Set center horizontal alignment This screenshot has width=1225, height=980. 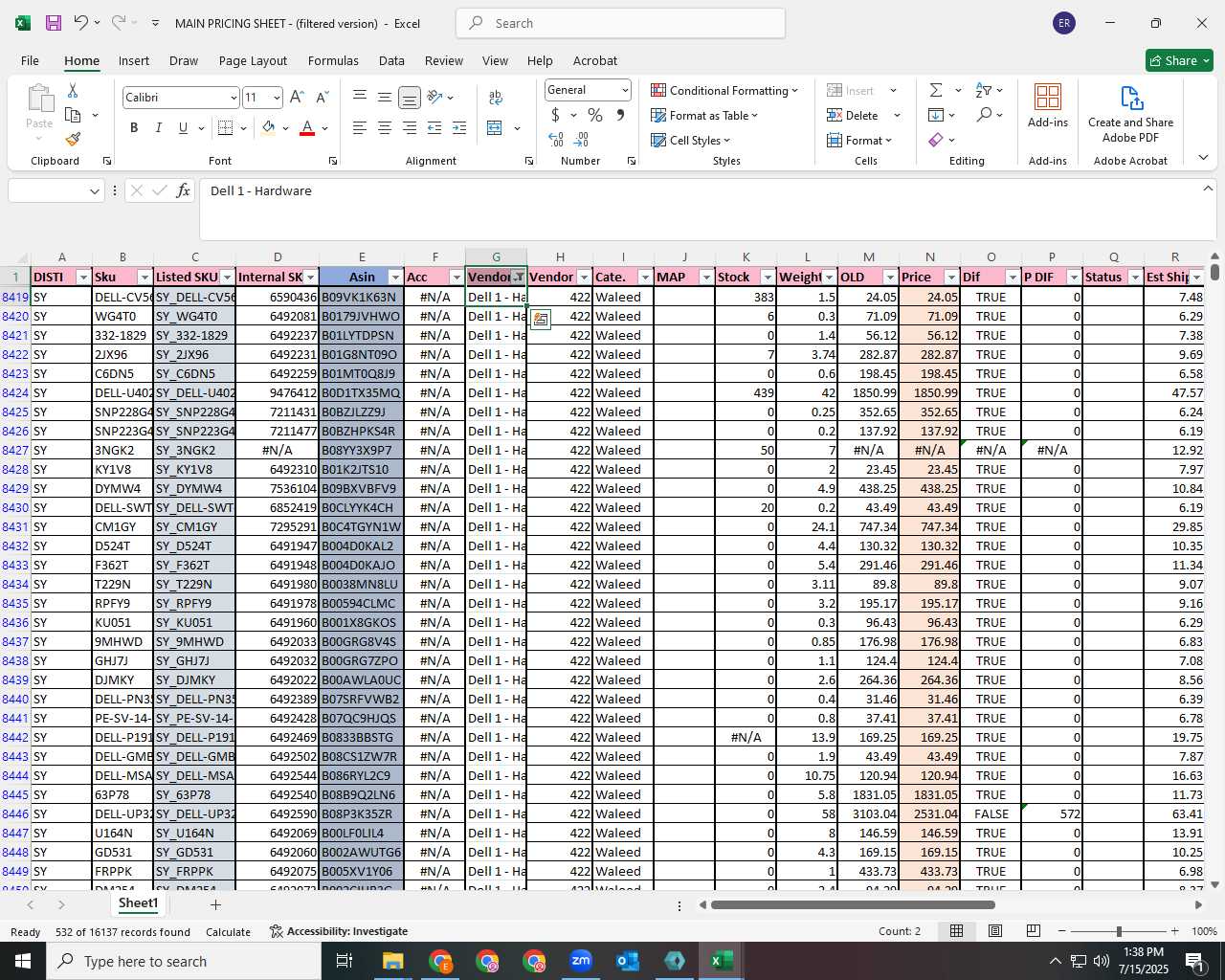(x=384, y=127)
